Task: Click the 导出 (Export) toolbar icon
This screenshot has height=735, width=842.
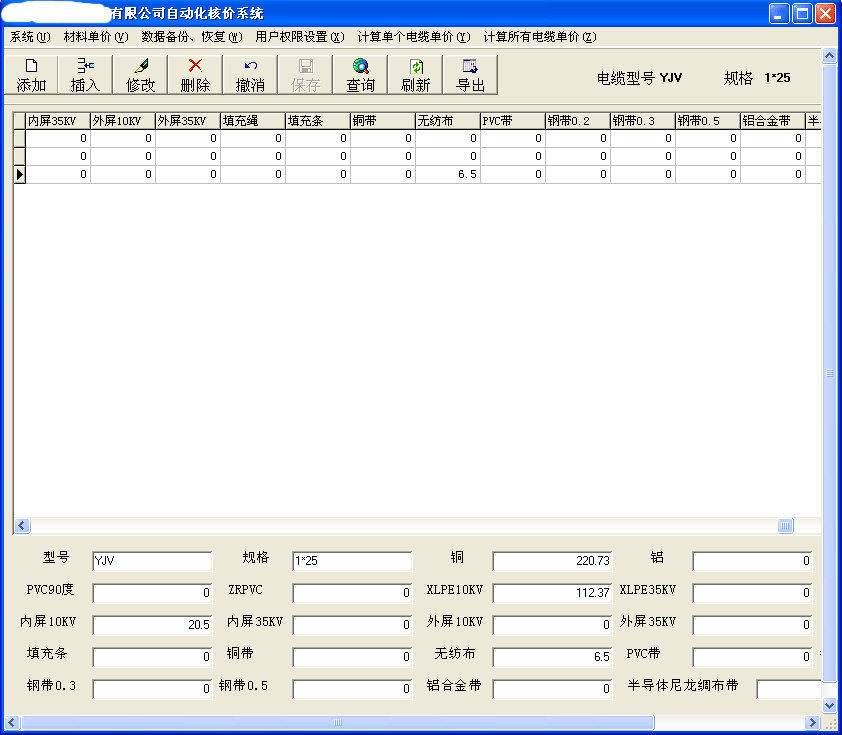Action: (x=470, y=75)
